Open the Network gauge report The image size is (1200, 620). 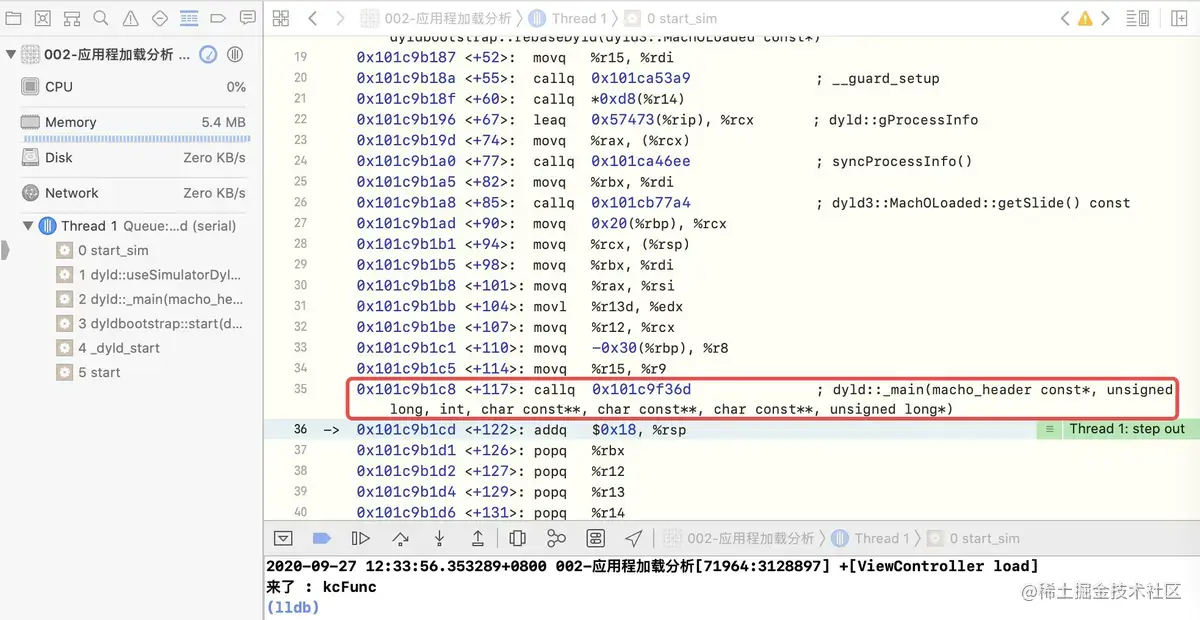click(x=132, y=193)
